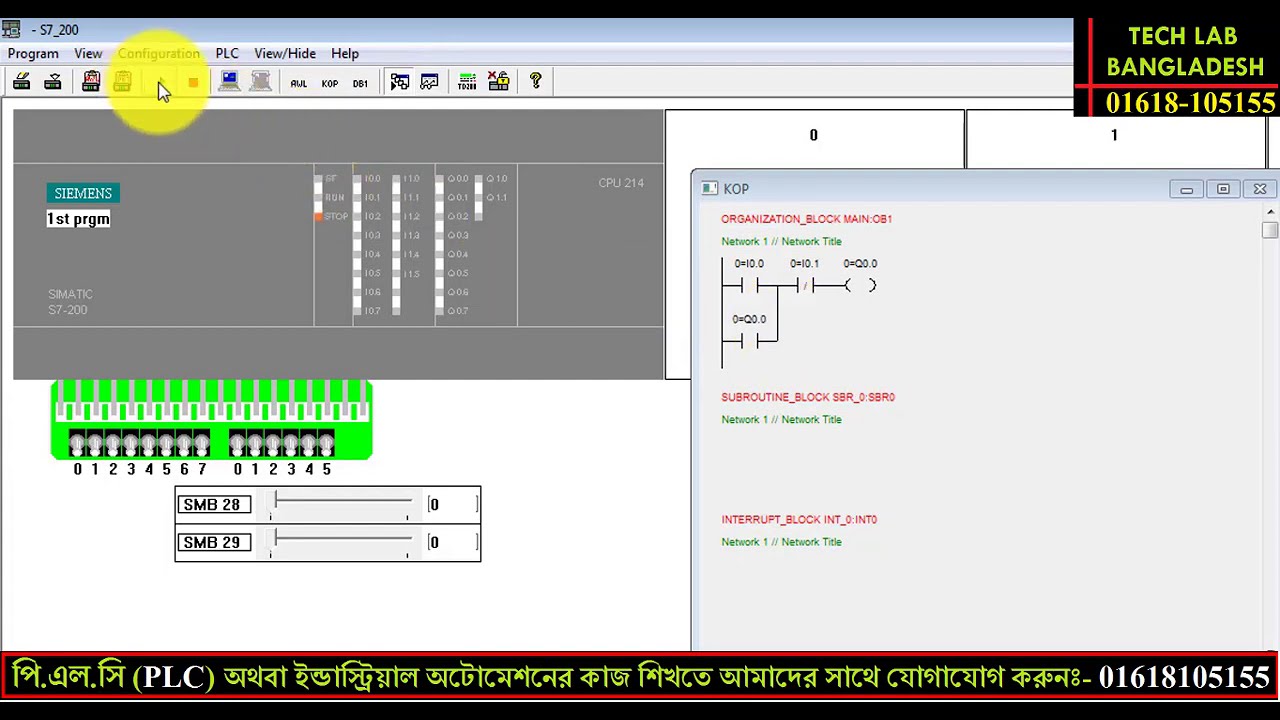Click the SMB 28 value field
Screen dimensions: 1280x720
452,505
